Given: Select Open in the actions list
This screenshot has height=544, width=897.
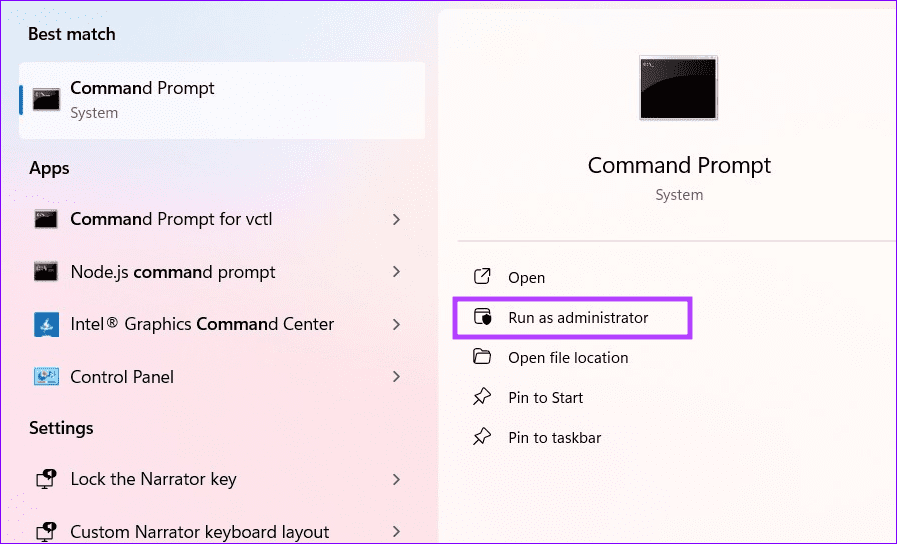Looking at the screenshot, I should 526,278.
